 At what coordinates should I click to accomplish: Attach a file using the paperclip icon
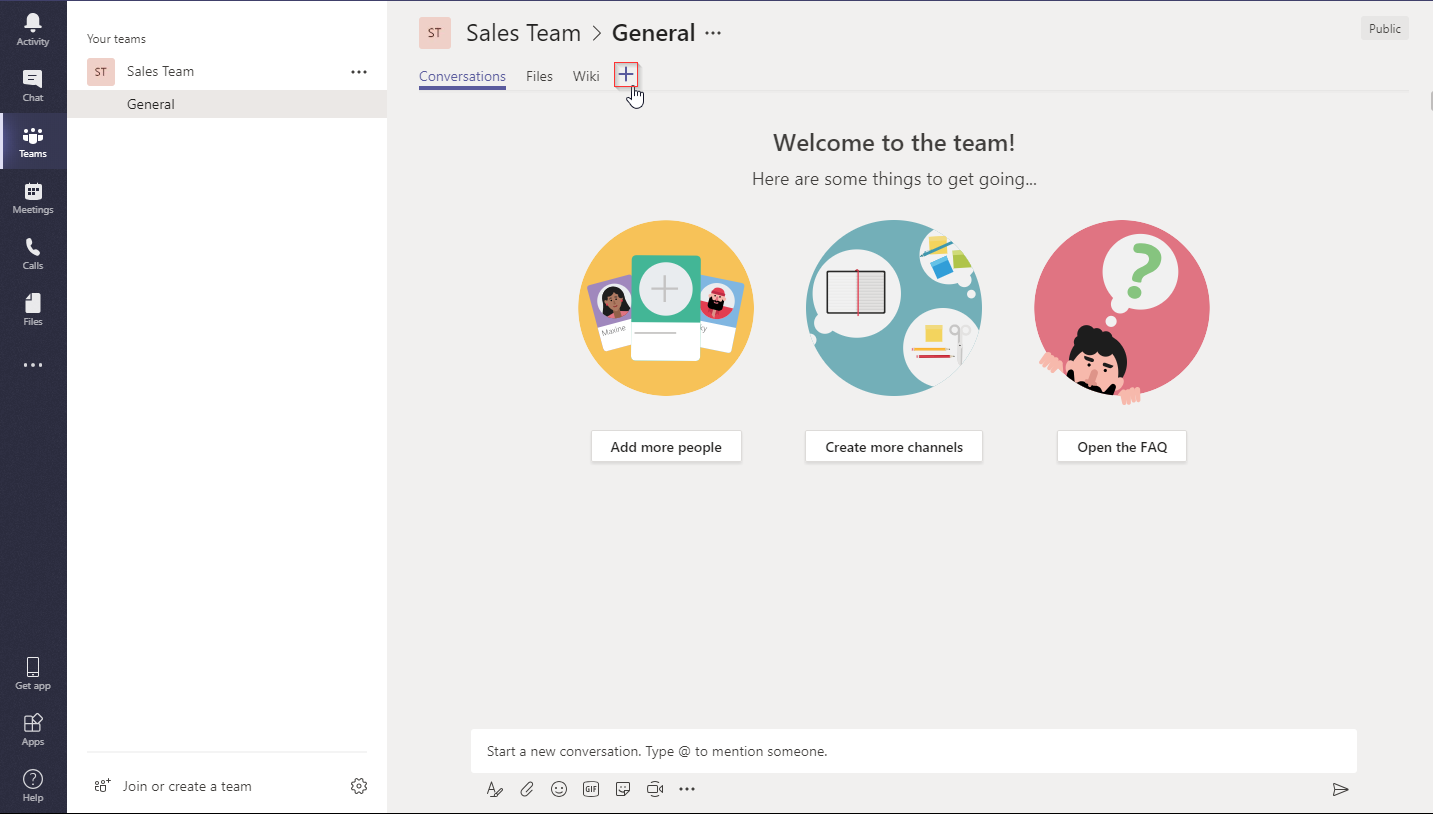(527, 789)
